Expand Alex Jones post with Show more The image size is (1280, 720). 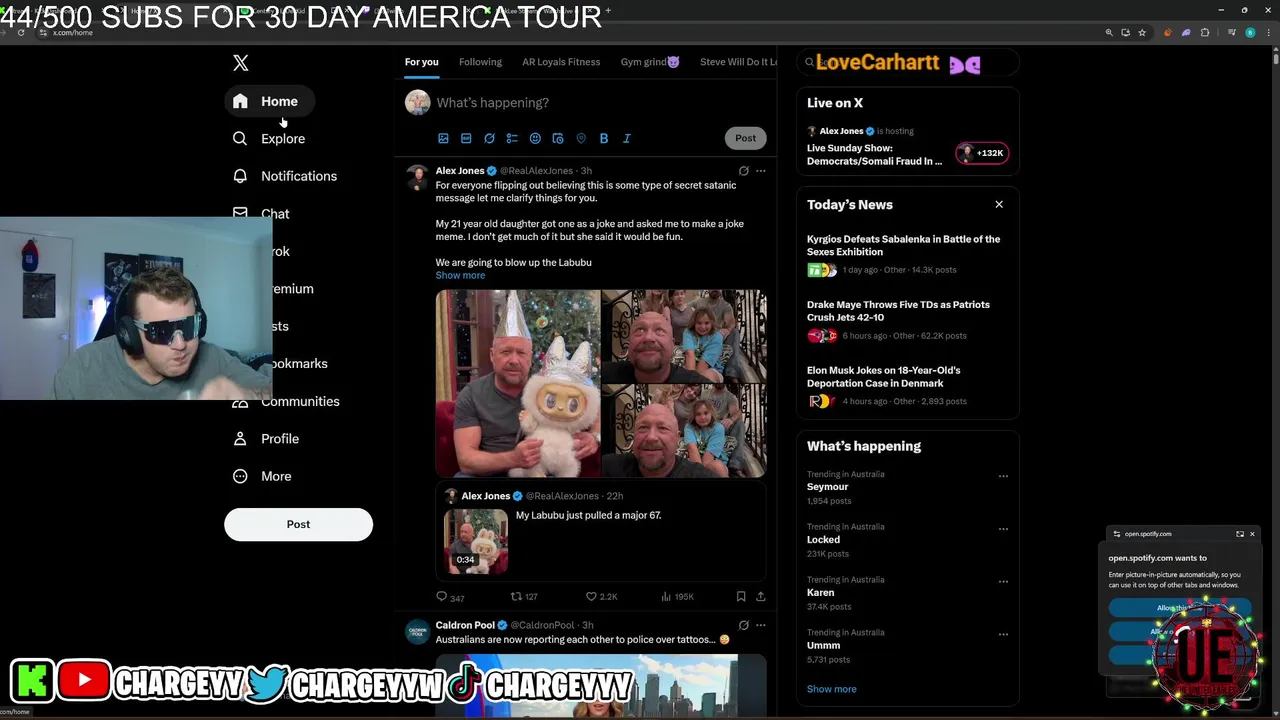pyautogui.click(x=460, y=275)
